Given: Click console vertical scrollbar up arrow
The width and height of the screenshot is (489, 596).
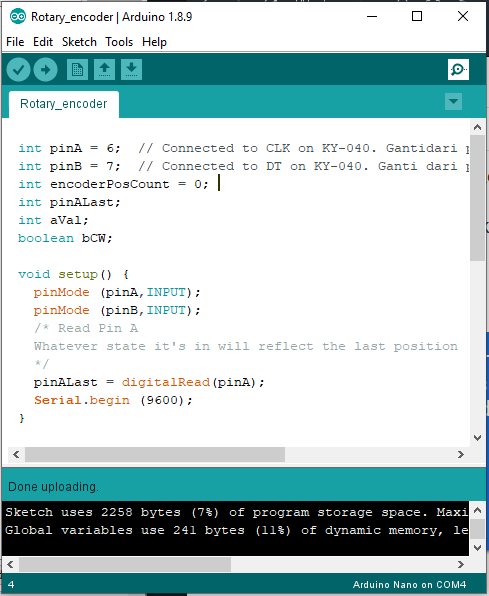Looking at the screenshot, I should tap(478, 510).
